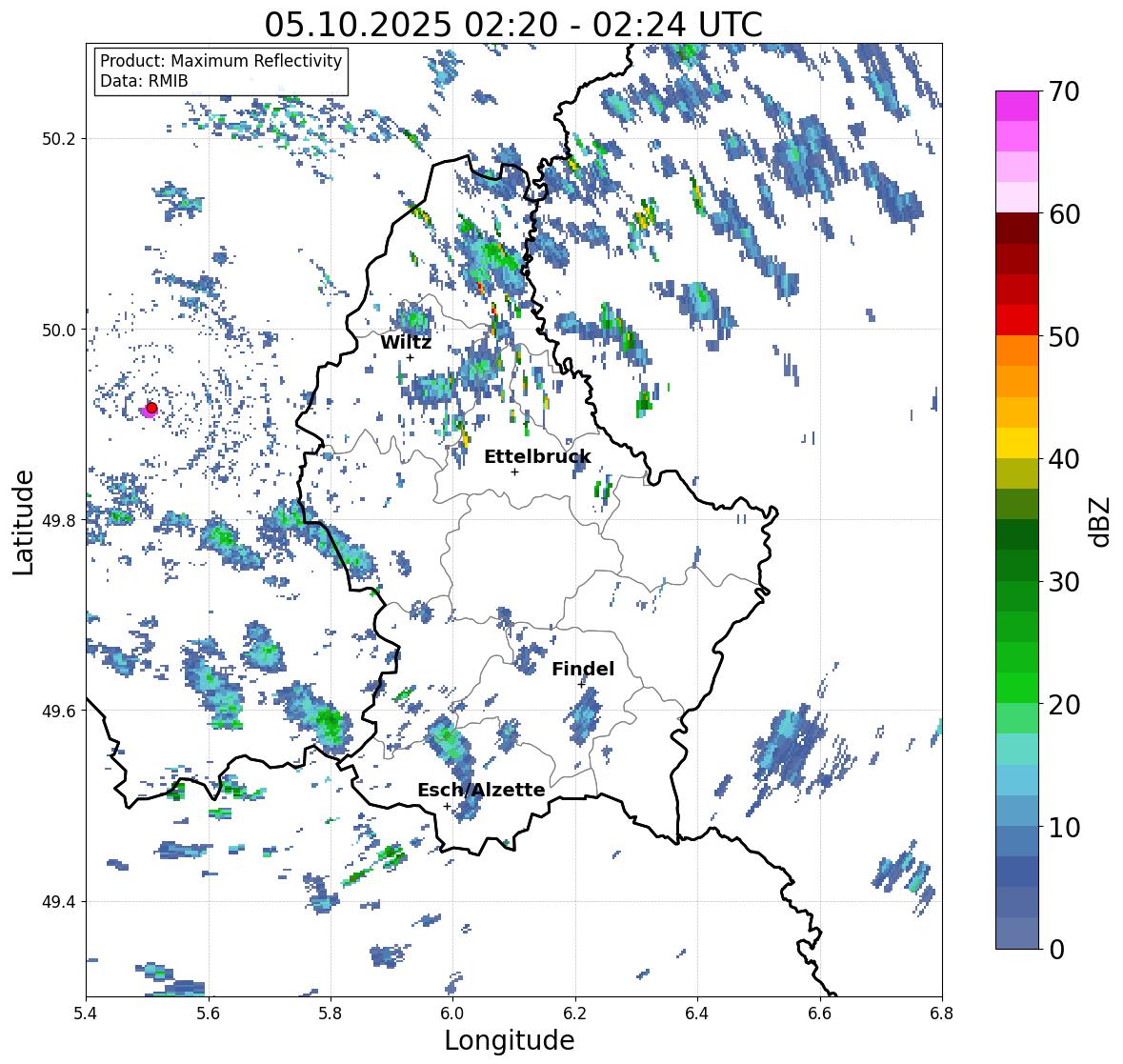The width and height of the screenshot is (1123, 1064).
Task: Click the Product: Maximum Reflectivity text
Action: click(221, 61)
